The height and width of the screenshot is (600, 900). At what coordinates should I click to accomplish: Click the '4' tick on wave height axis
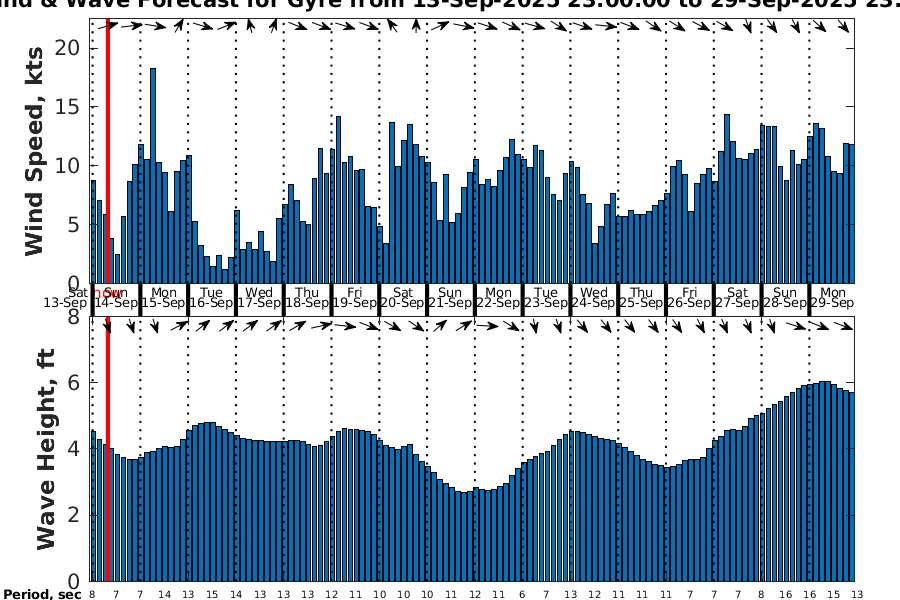coord(73,448)
